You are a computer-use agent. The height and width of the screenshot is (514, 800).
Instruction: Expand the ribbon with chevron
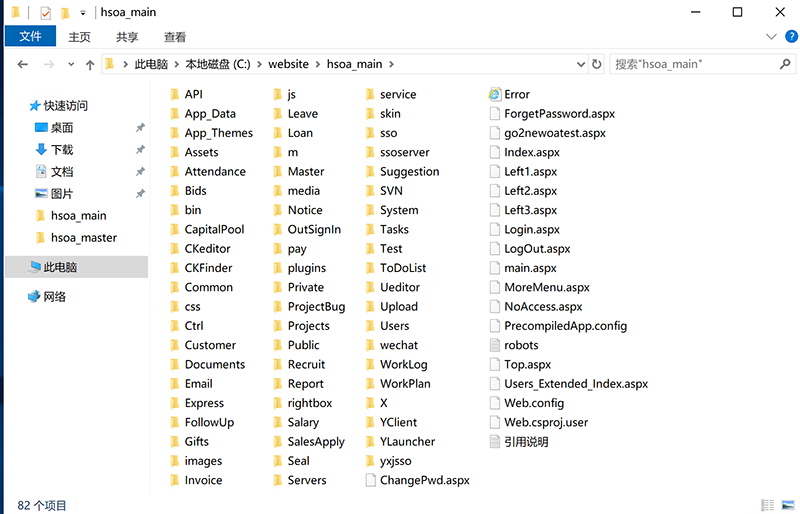(x=771, y=37)
